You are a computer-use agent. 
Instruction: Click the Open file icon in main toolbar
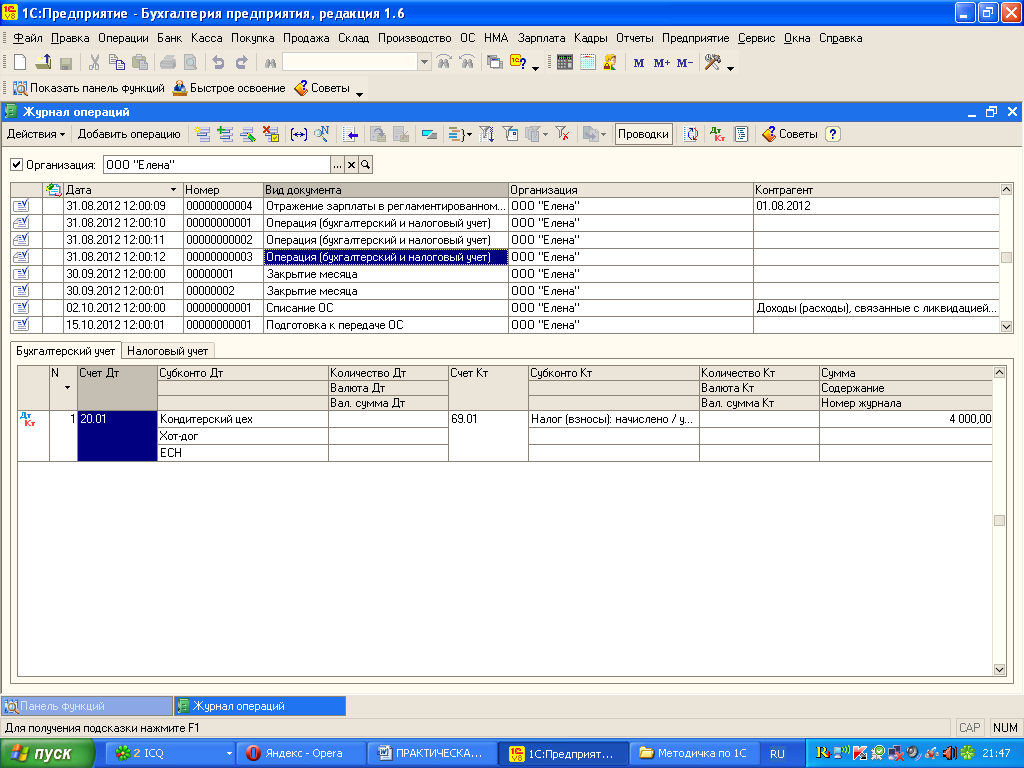pyautogui.click(x=43, y=63)
